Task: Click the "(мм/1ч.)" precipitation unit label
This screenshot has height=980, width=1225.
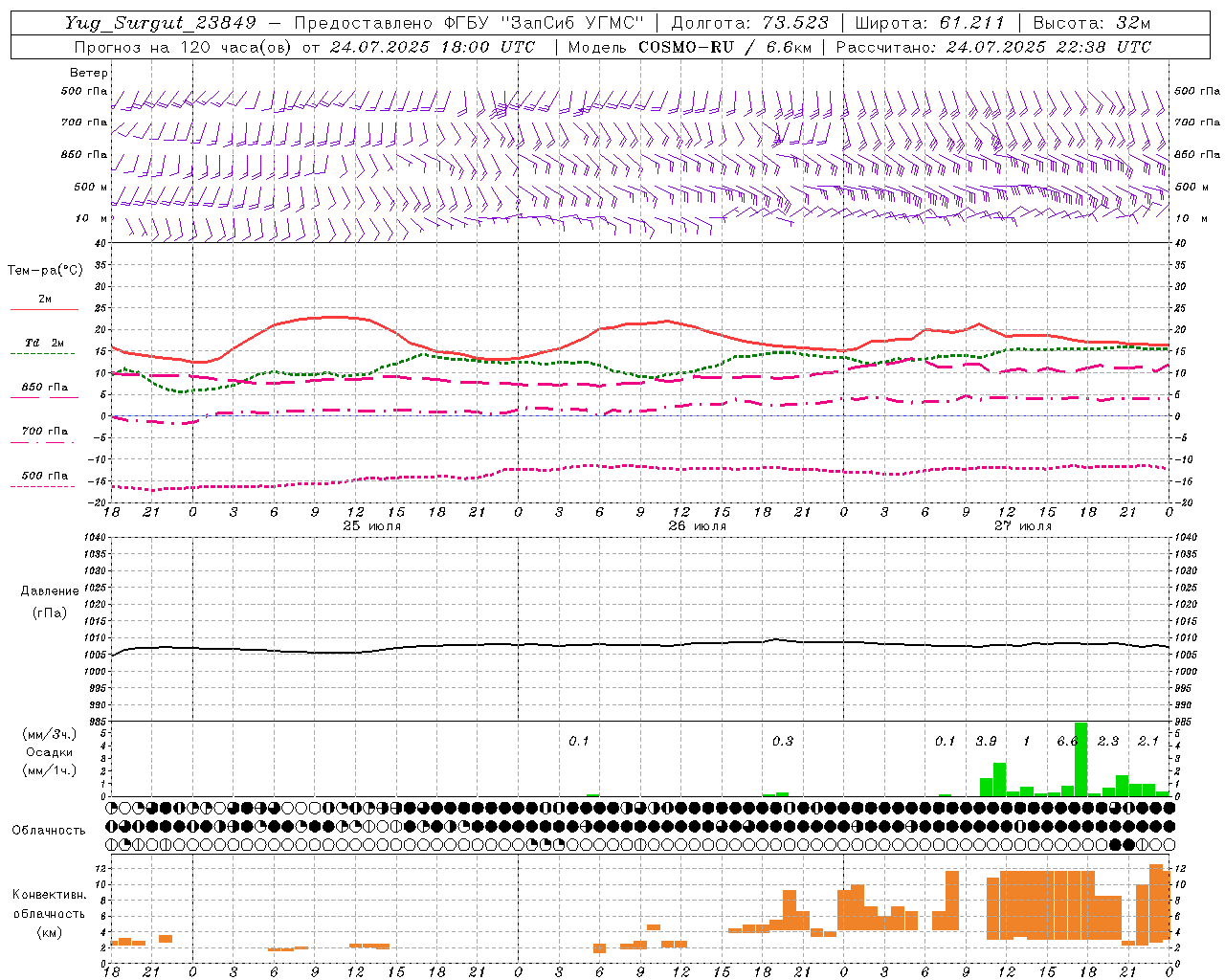Action: click(x=50, y=769)
